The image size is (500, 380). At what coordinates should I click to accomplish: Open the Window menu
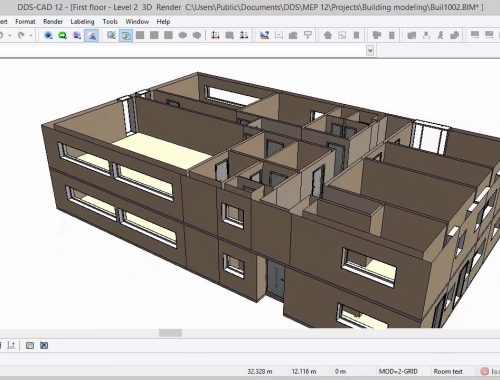pyautogui.click(x=137, y=22)
